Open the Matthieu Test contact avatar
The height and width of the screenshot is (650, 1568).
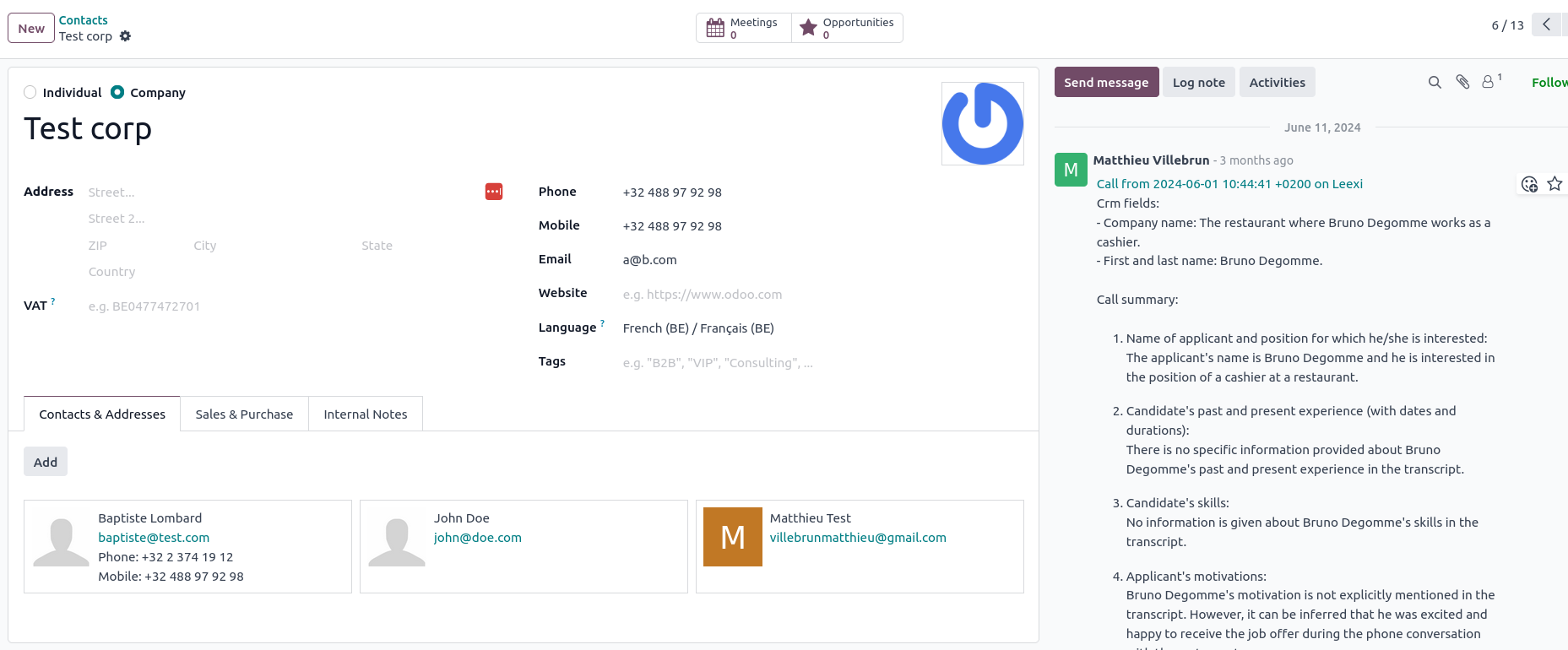point(733,537)
